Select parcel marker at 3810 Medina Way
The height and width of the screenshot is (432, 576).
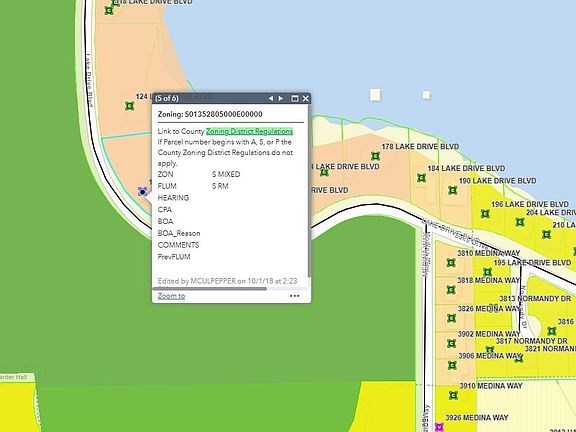click(x=451, y=263)
